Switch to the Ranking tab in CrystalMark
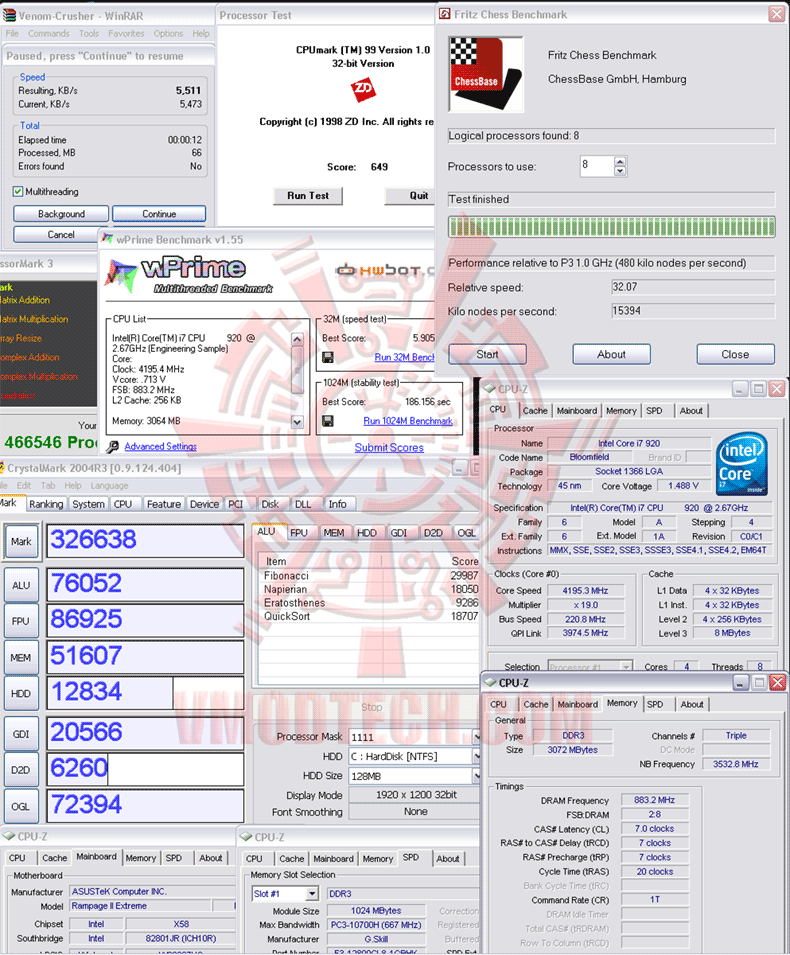790x955 pixels. [x=46, y=504]
